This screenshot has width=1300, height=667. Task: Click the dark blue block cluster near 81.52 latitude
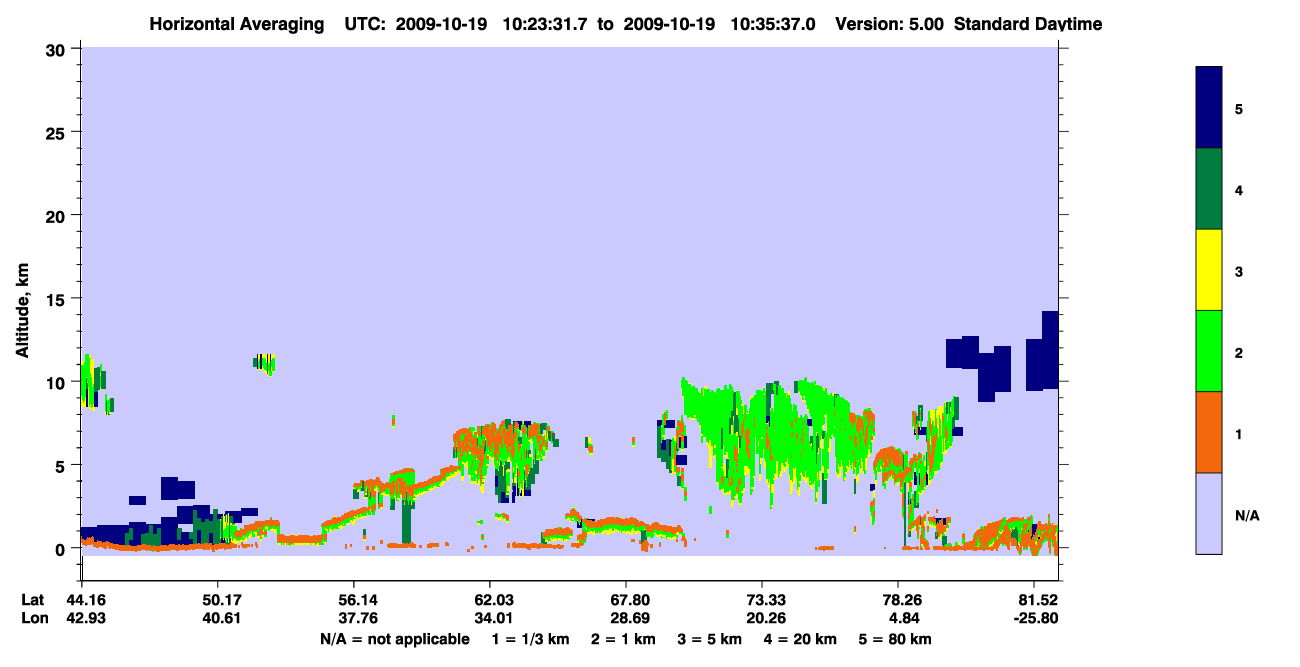click(1002, 358)
